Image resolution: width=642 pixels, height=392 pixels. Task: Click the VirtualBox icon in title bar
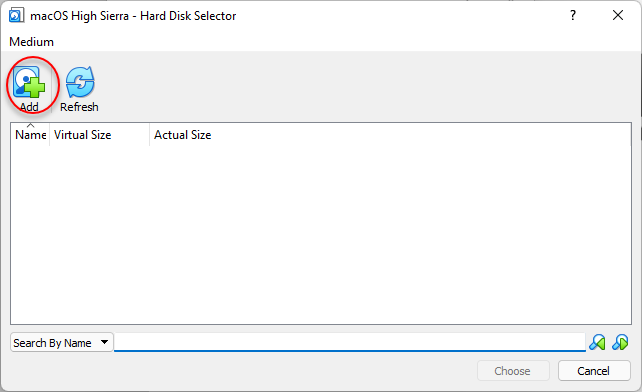pos(16,16)
